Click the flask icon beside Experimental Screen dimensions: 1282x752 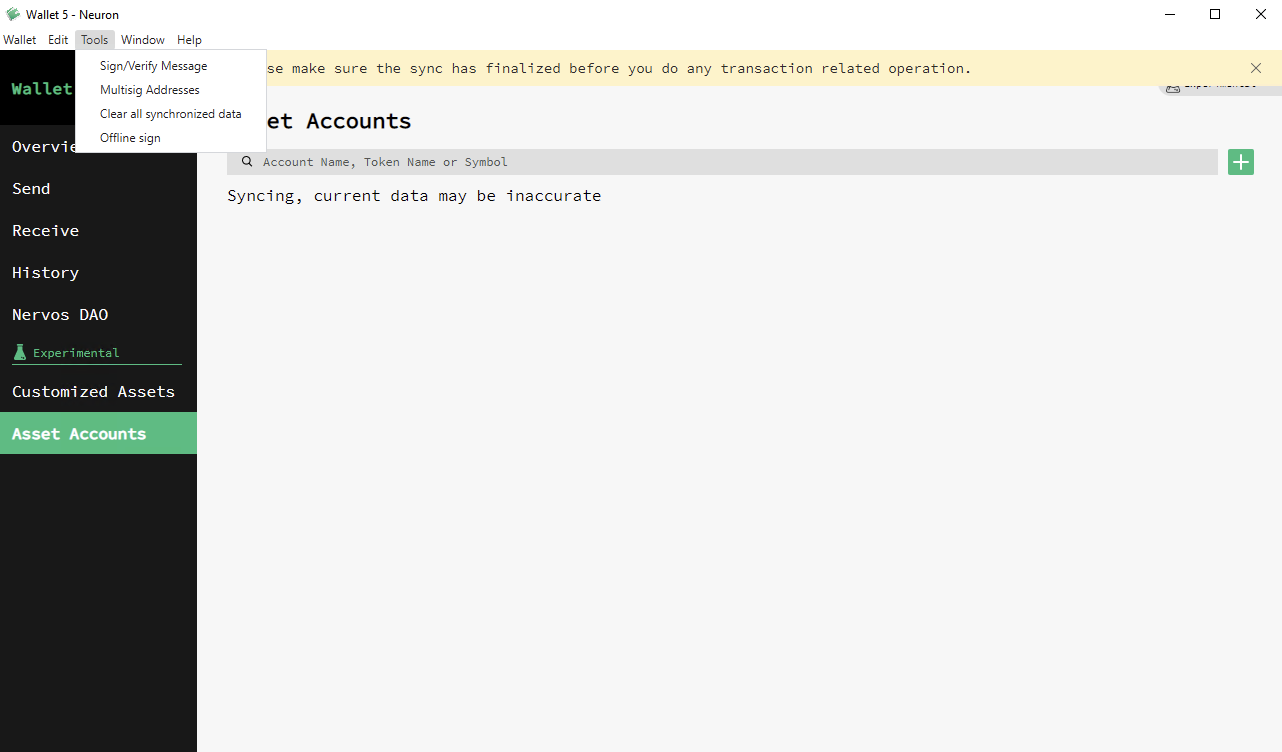coord(19,352)
